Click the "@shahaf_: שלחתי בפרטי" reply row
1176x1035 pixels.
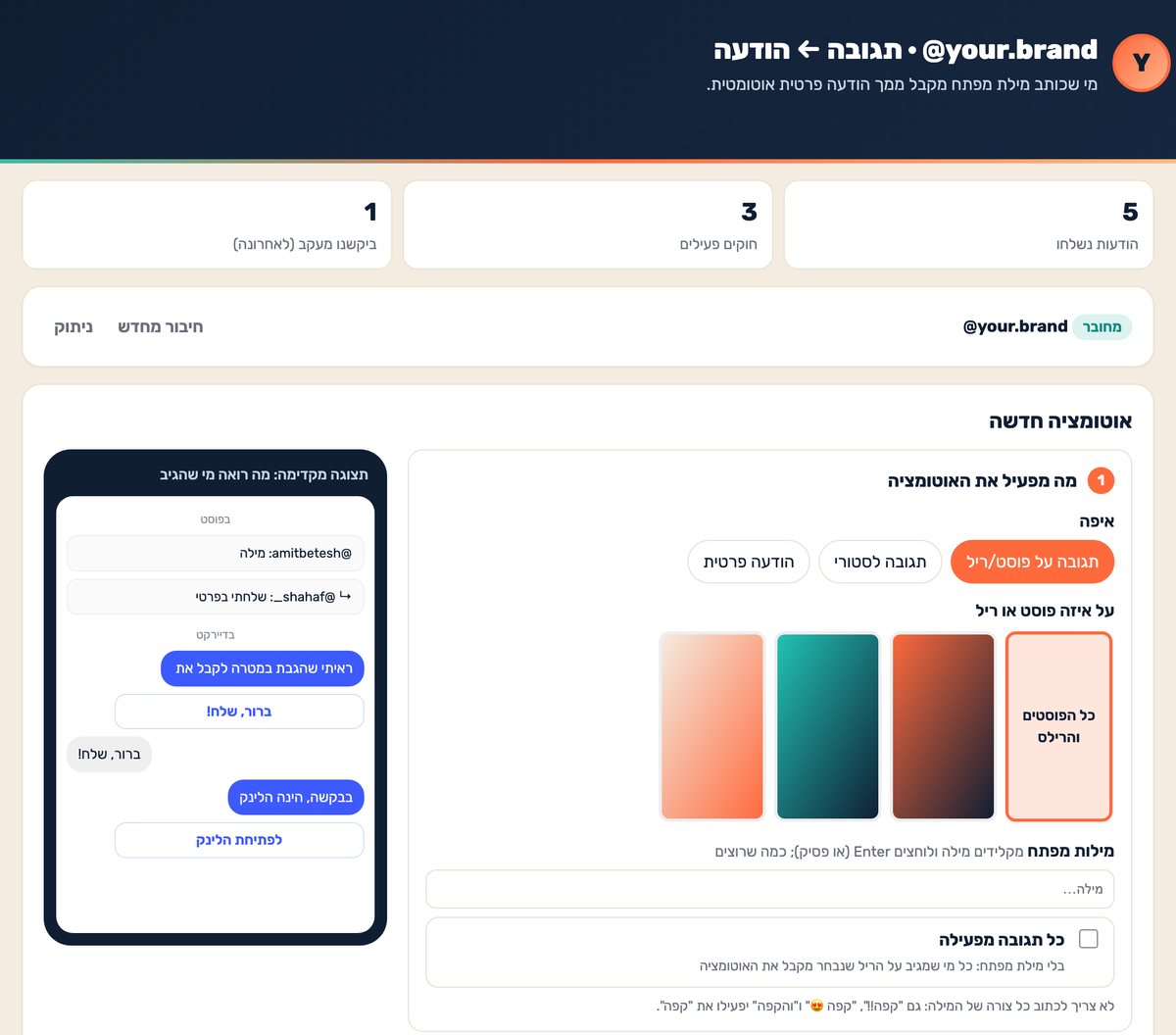(216, 597)
